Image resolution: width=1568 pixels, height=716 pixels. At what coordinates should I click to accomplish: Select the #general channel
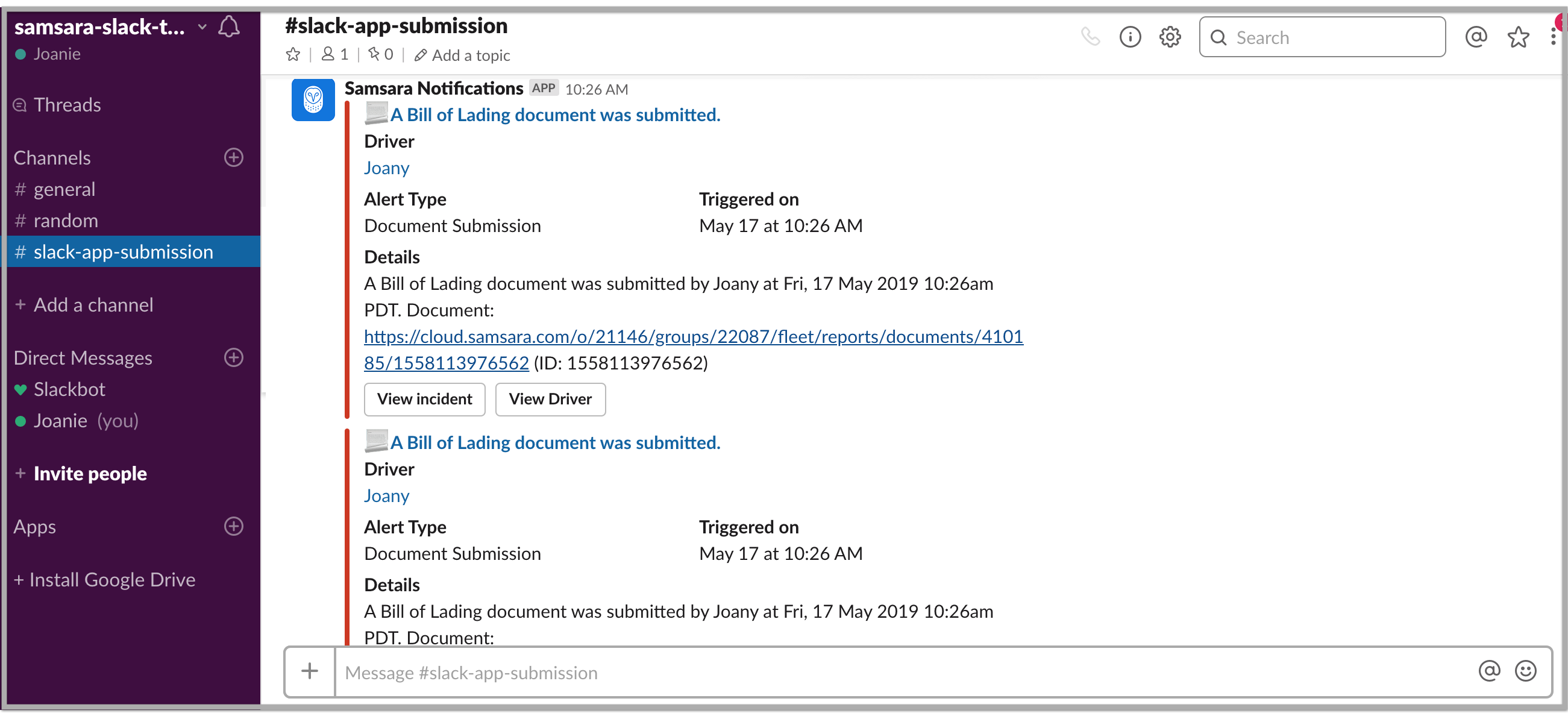(64, 188)
